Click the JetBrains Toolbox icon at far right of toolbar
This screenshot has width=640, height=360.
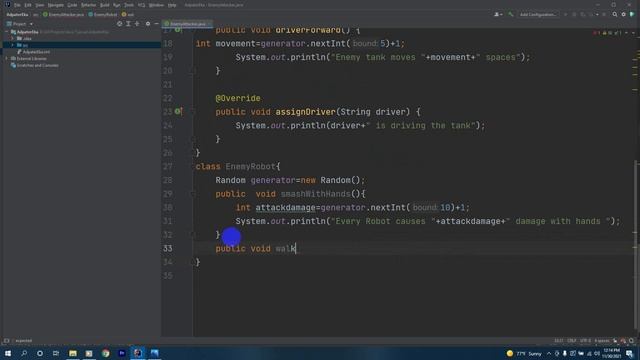(632, 14)
